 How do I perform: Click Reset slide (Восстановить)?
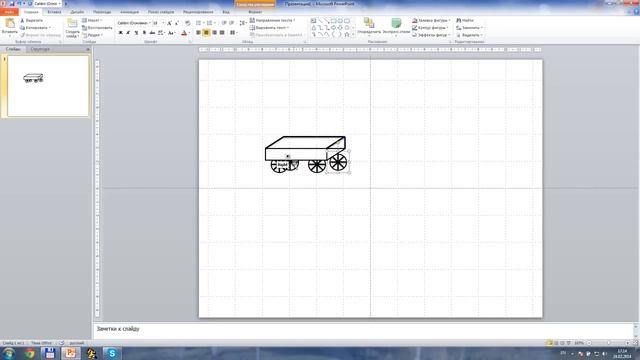click(97, 28)
